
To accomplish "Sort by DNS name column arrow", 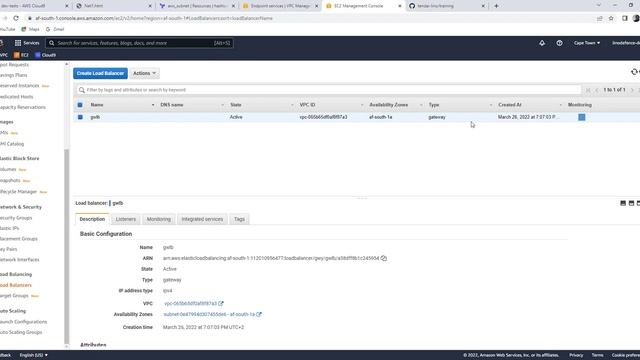I will (x=222, y=105).
